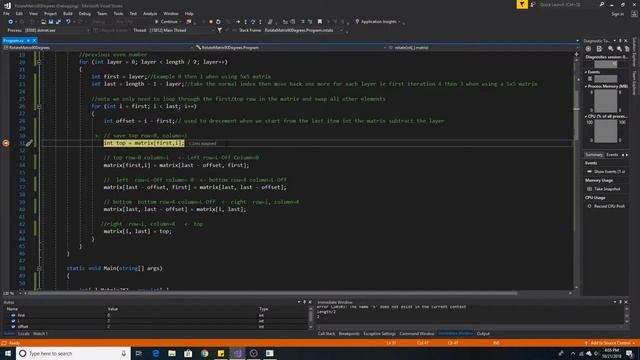The image size is (640, 360).
Task: Click Sign in link
Action: (618, 14)
